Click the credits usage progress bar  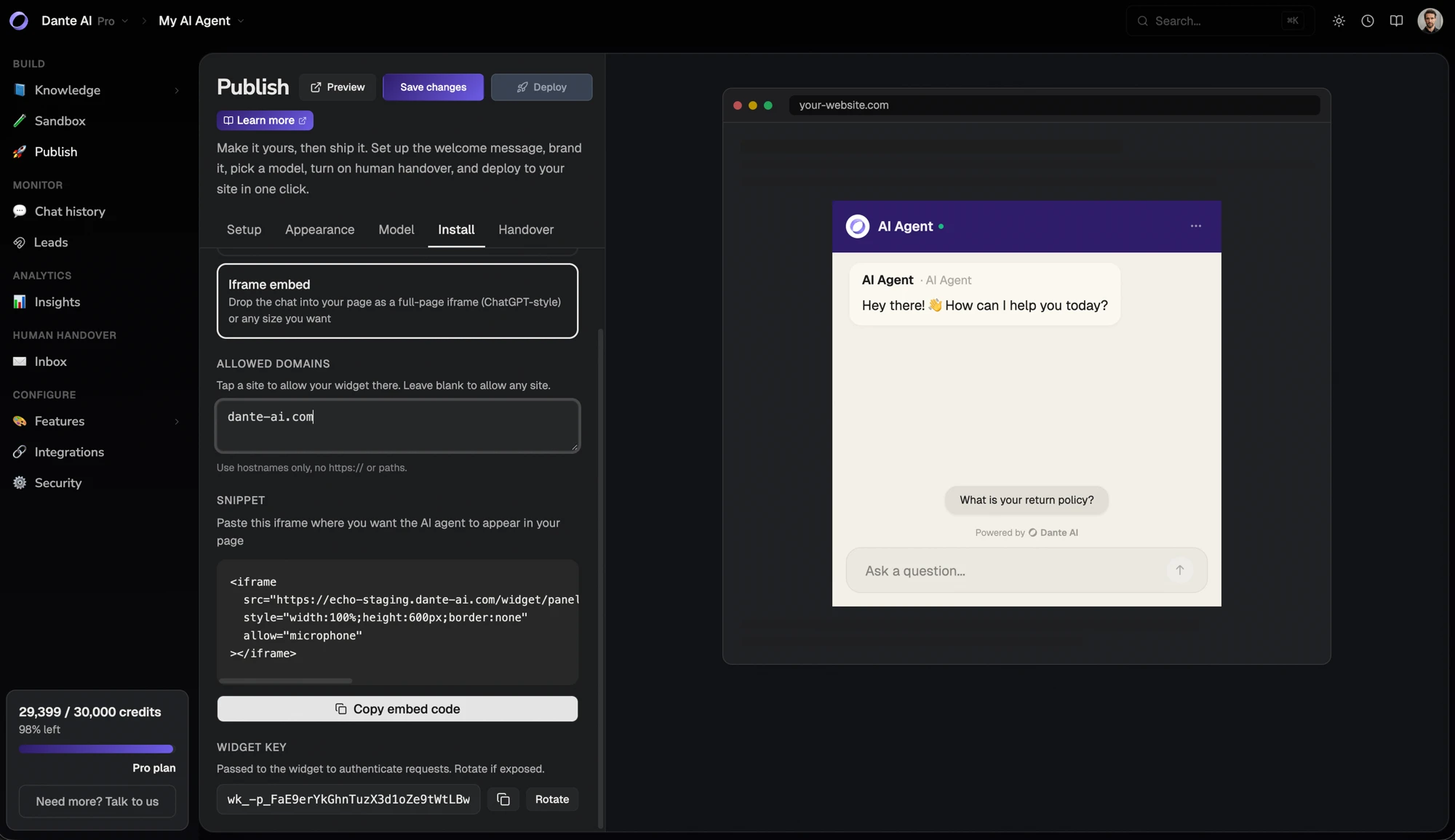pos(96,749)
